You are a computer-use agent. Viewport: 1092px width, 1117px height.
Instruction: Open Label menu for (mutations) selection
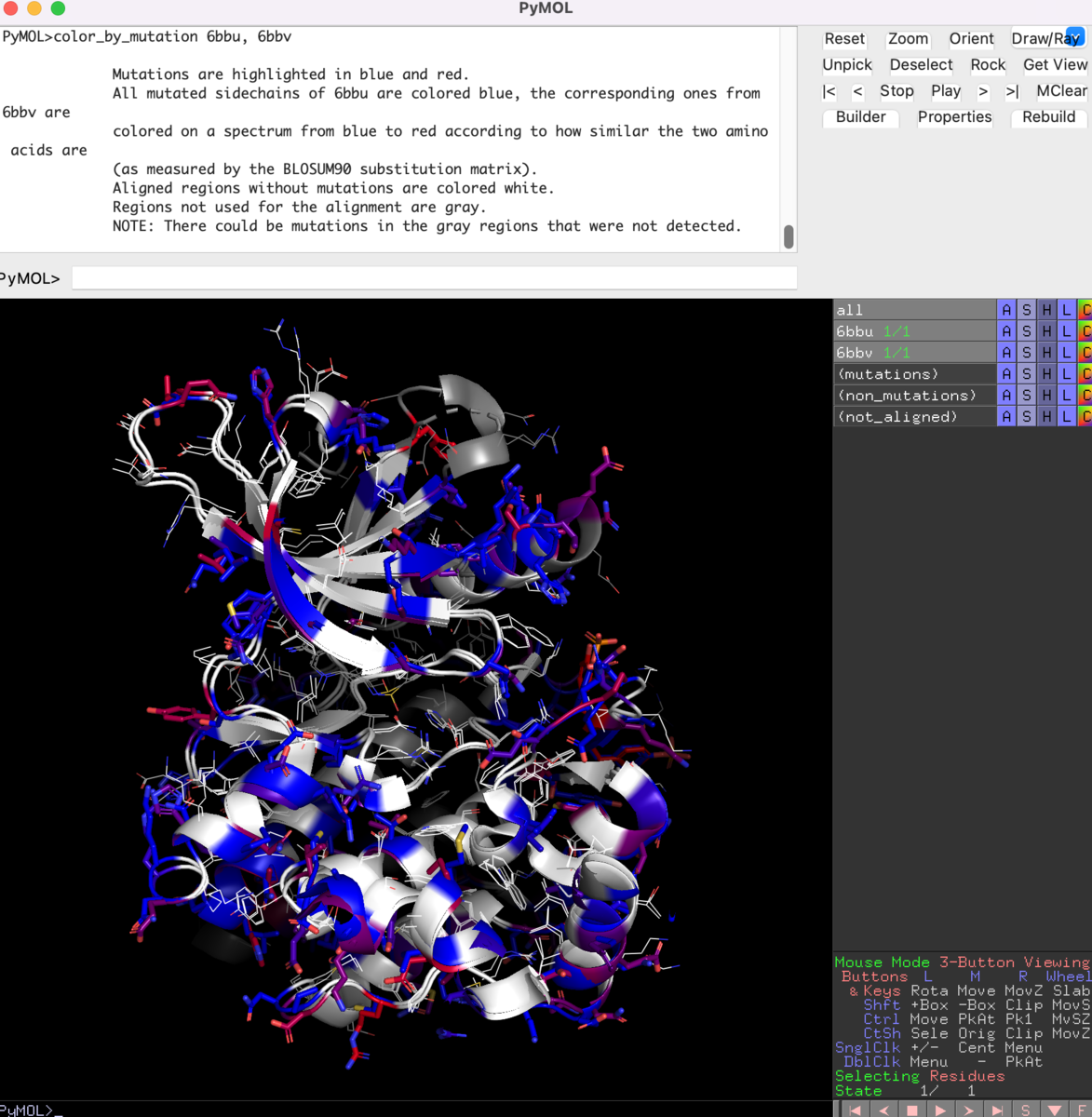click(1066, 374)
